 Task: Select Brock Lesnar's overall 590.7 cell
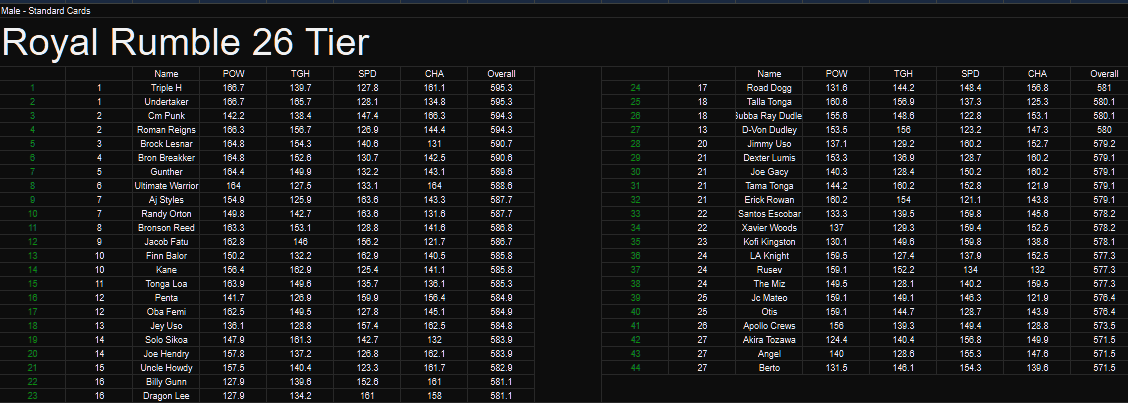(501, 144)
